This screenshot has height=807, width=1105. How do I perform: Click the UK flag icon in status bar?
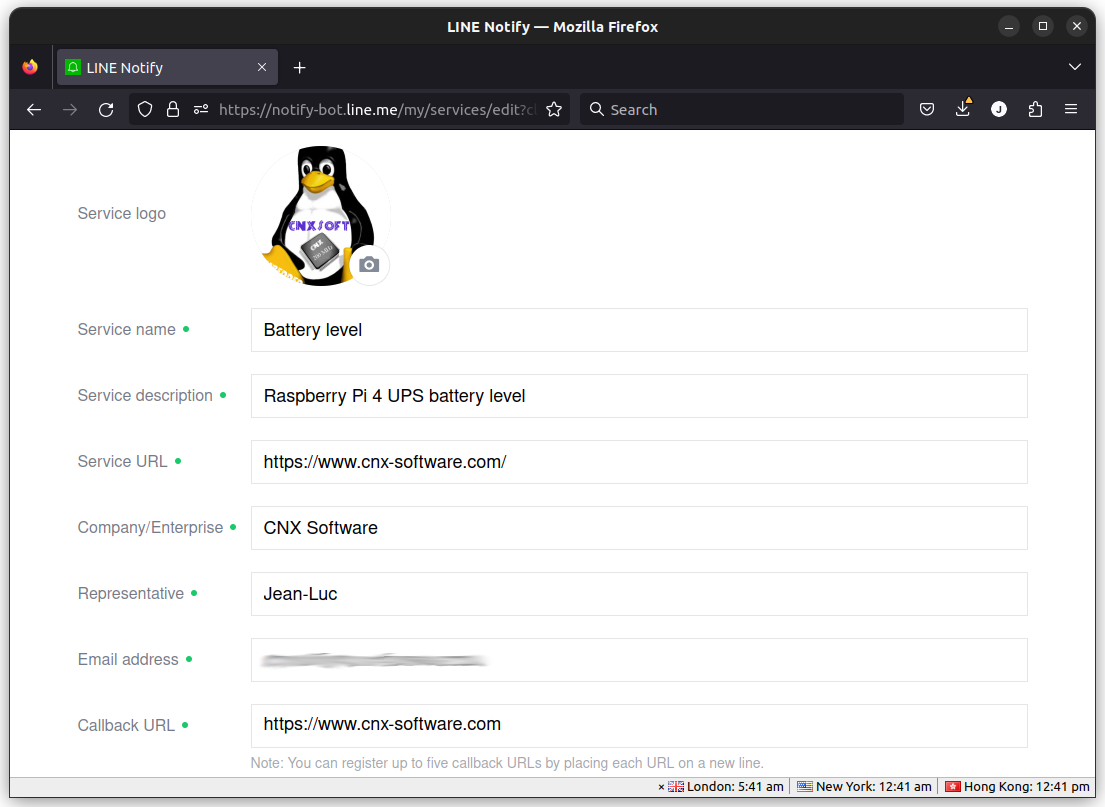point(676,787)
